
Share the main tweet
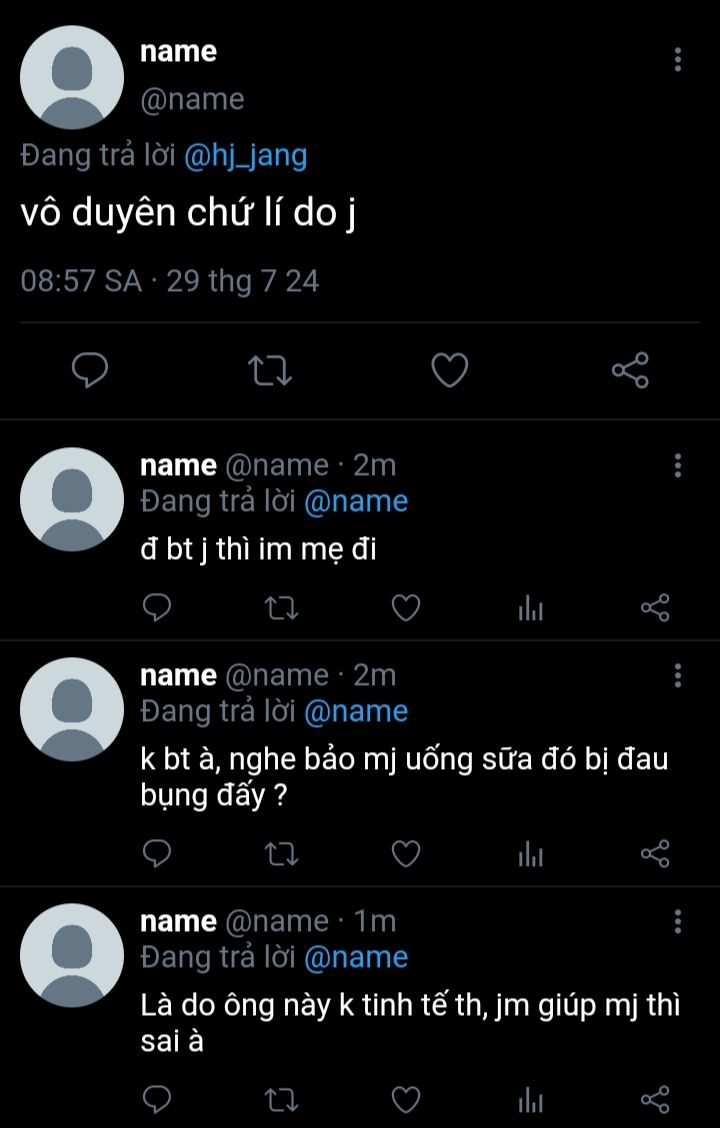630,371
